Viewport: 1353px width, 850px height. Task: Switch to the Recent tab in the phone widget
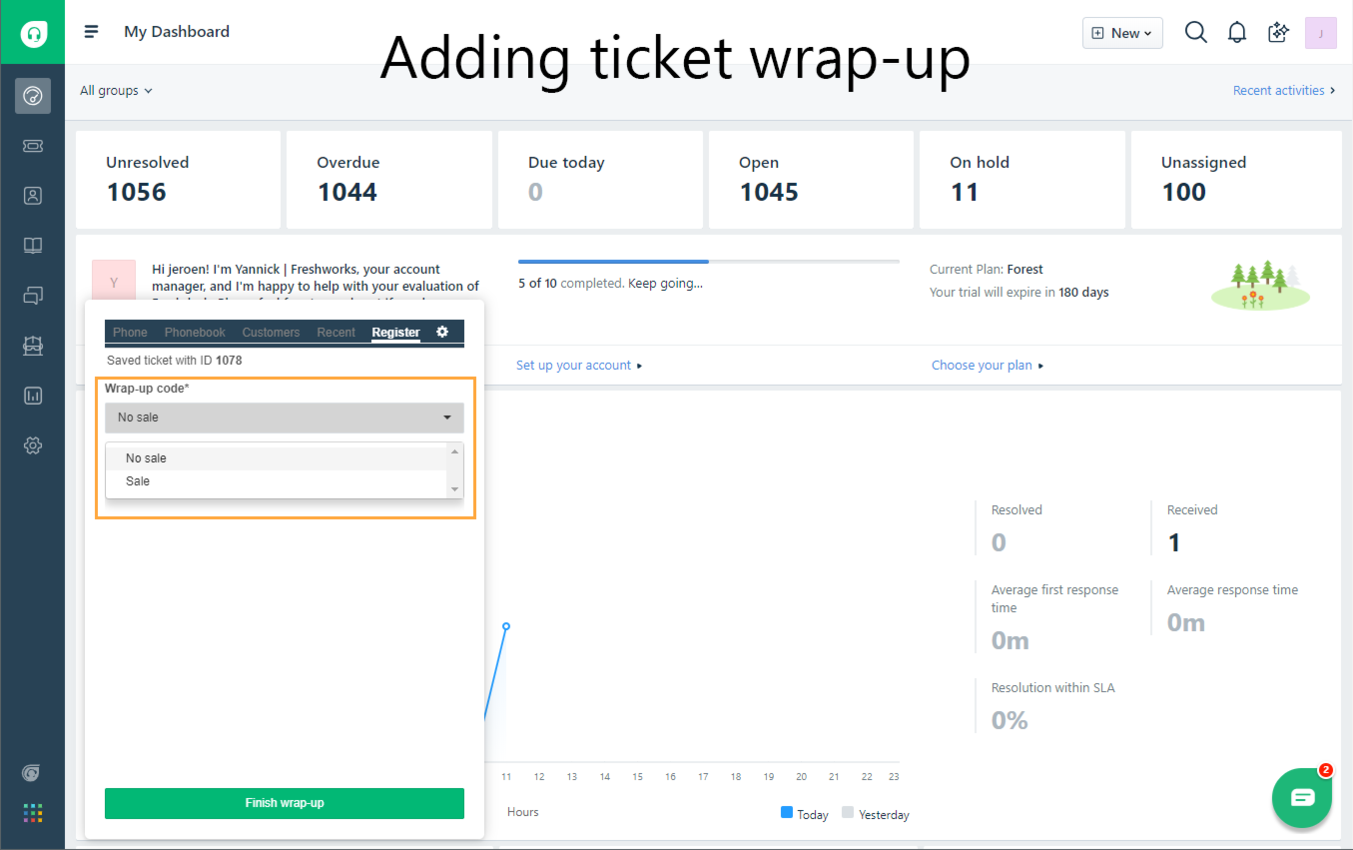(336, 332)
